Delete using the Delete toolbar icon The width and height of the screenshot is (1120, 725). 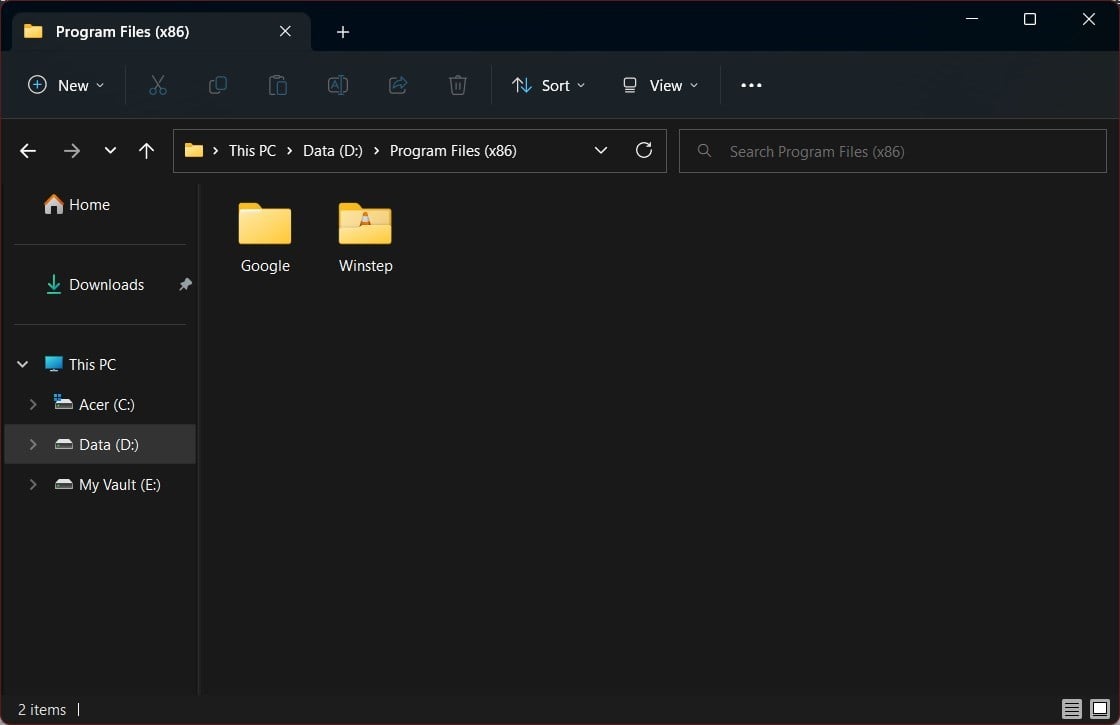tap(458, 85)
